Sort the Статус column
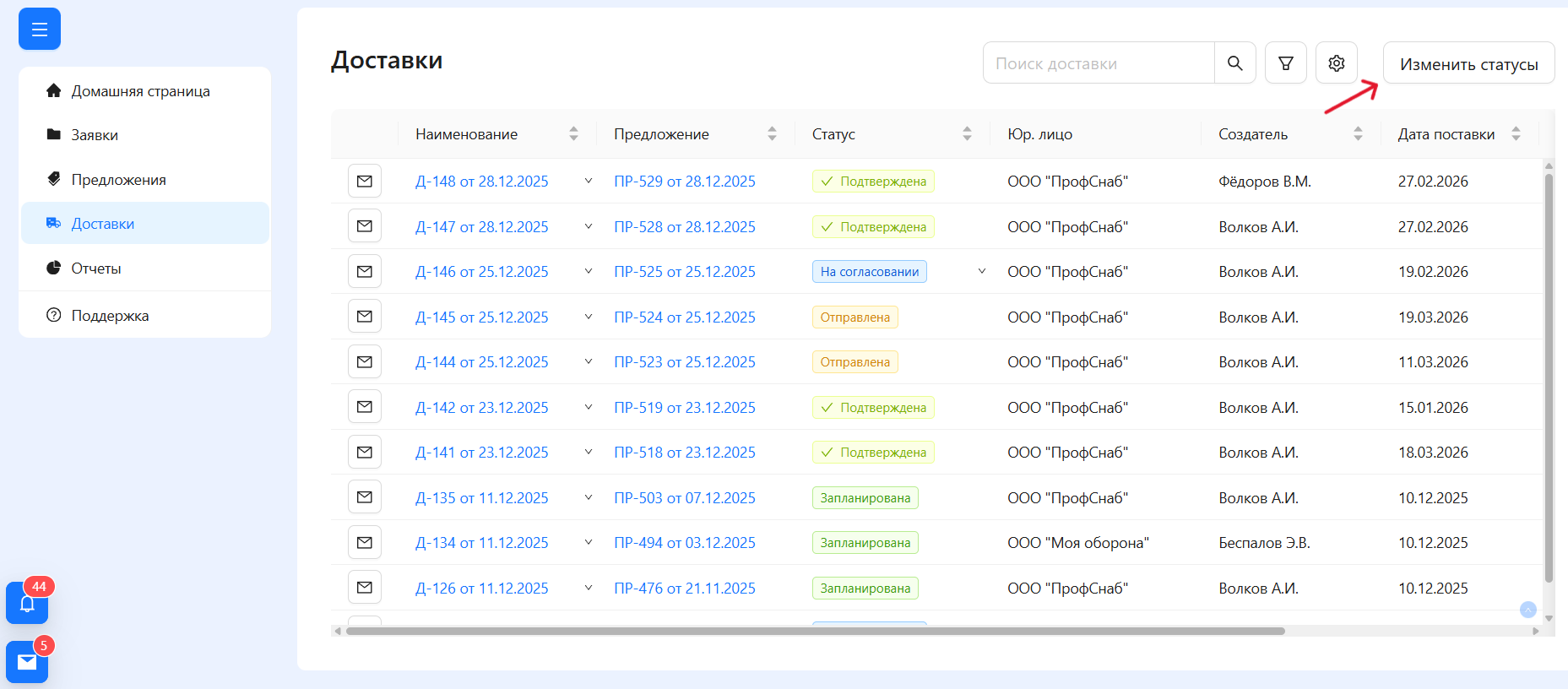 [x=967, y=134]
